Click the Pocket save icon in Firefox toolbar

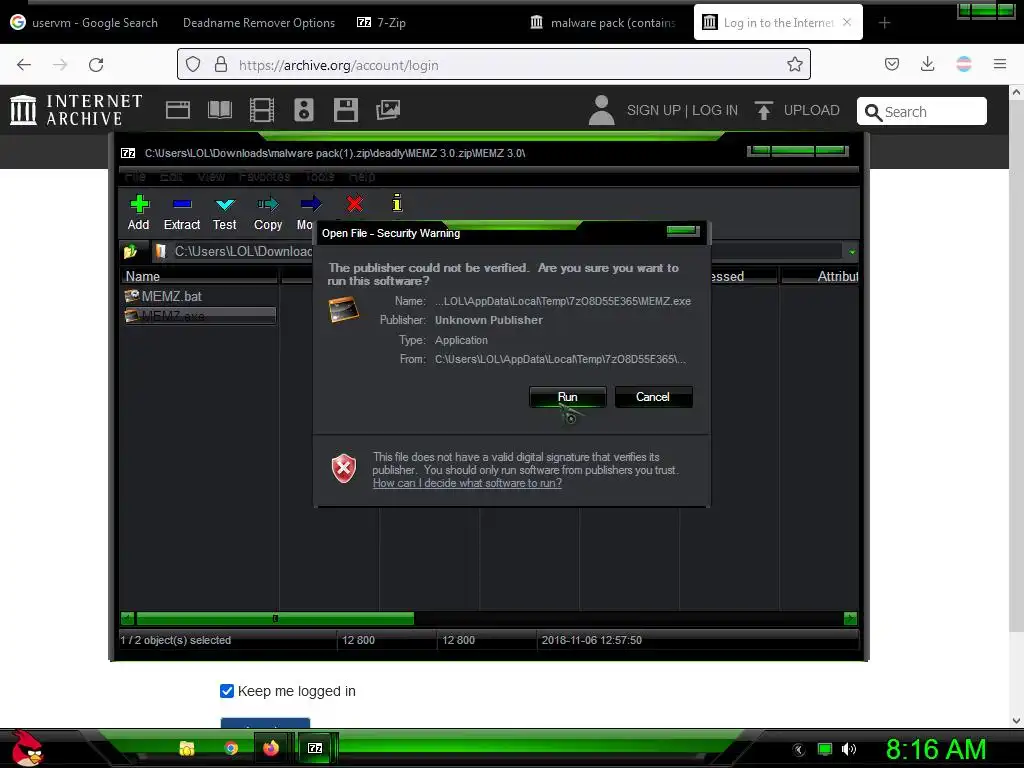892,64
